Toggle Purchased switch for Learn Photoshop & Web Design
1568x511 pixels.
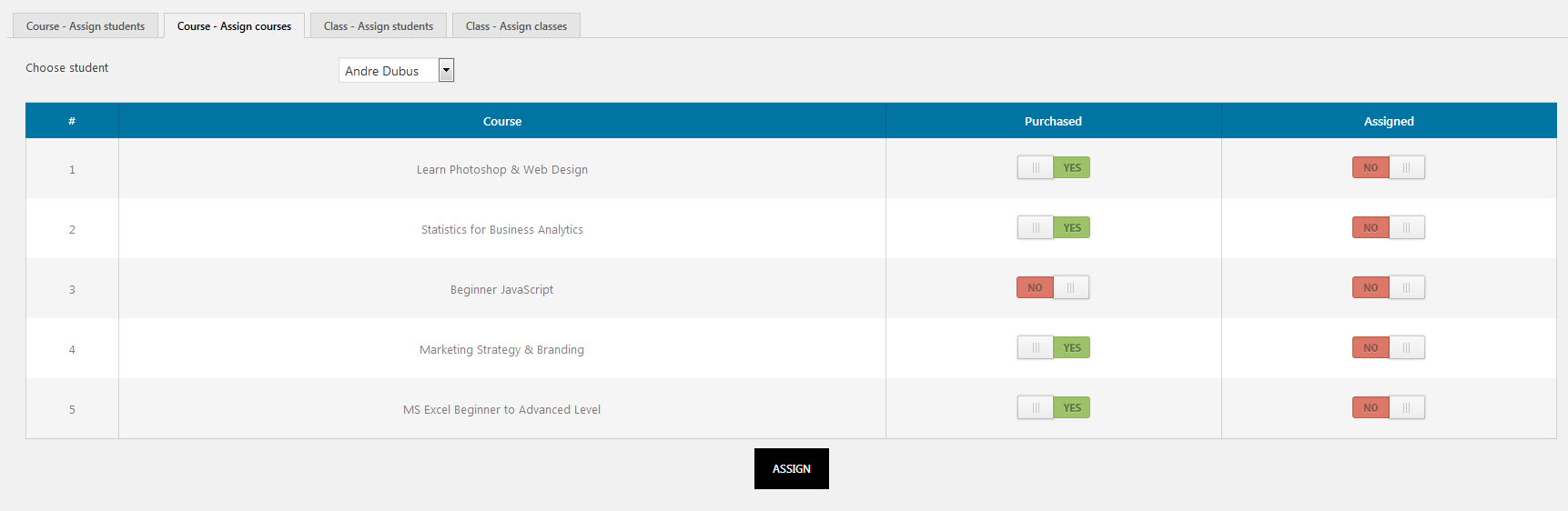pos(1053,168)
